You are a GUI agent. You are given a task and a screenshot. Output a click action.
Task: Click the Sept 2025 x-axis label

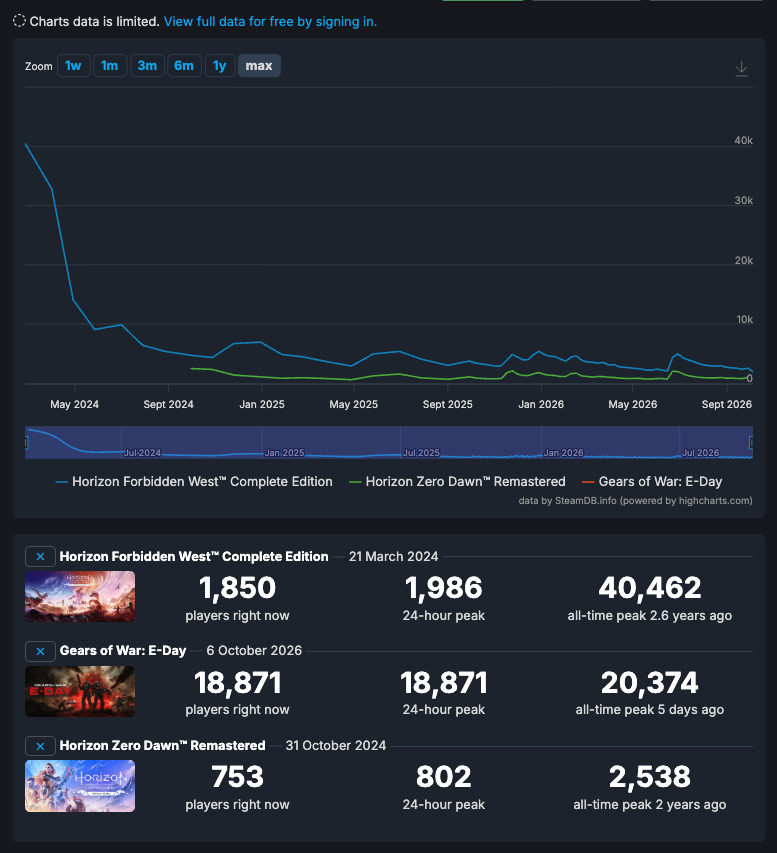point(447,404)
